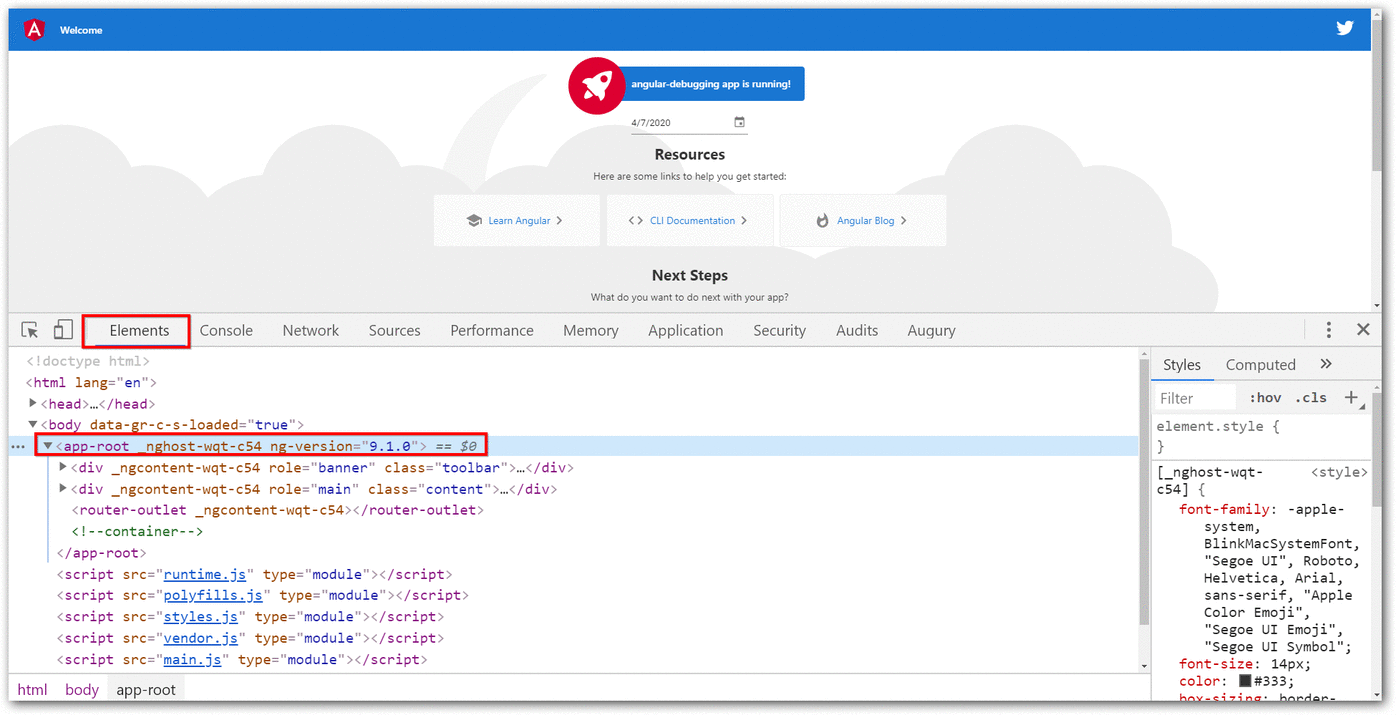Image resolution: width=1397 pixels, height=715 pixels.
Task: Click the #333 color swatch
Action: coord(1245,681)
